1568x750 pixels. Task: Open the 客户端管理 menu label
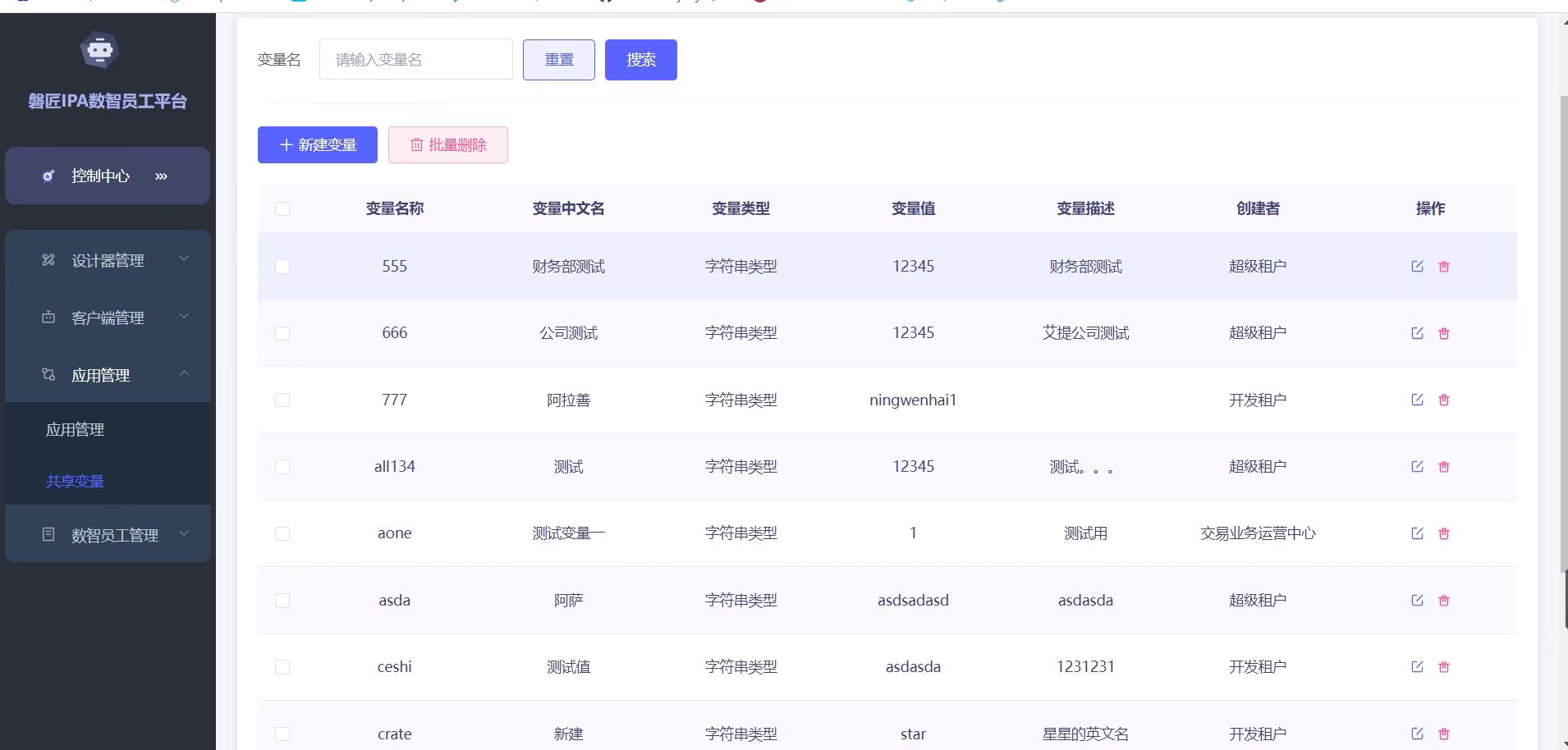click(108, 318)
